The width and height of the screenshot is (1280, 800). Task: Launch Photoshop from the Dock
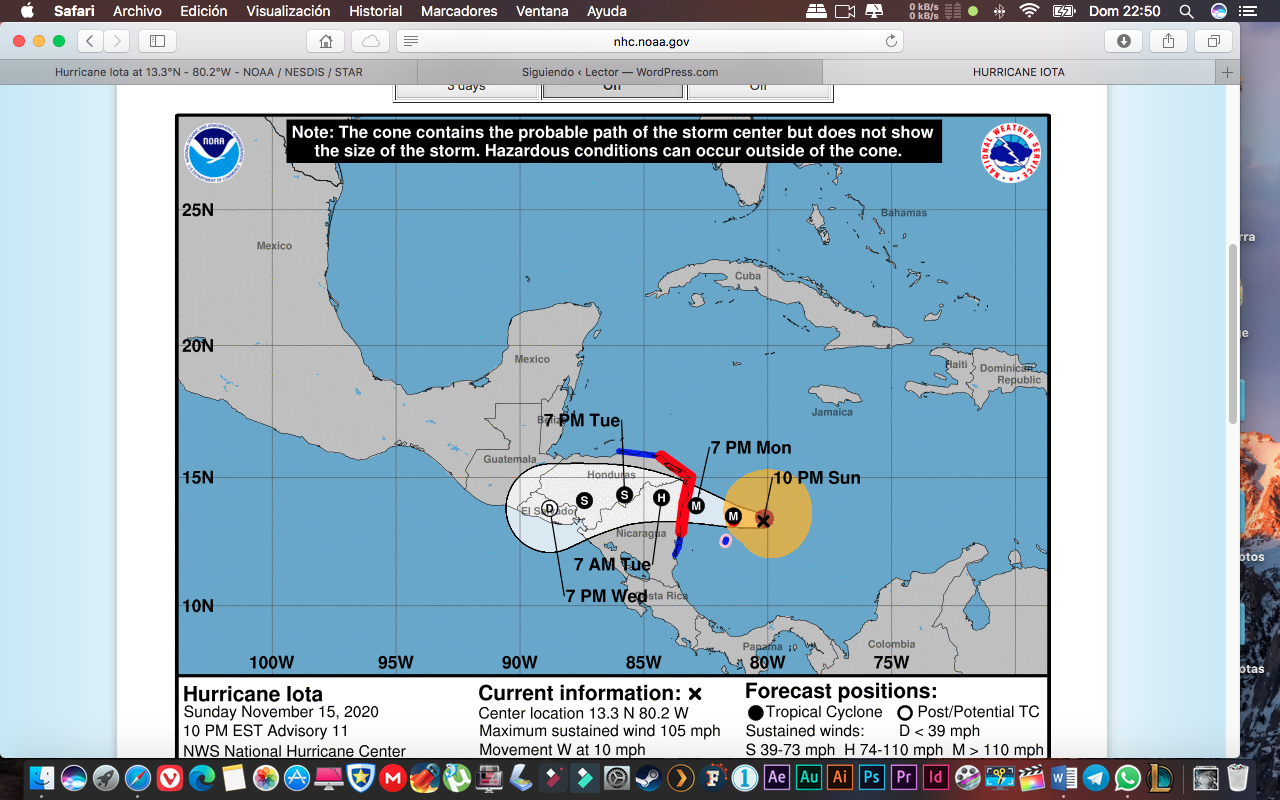click(871, 778)
